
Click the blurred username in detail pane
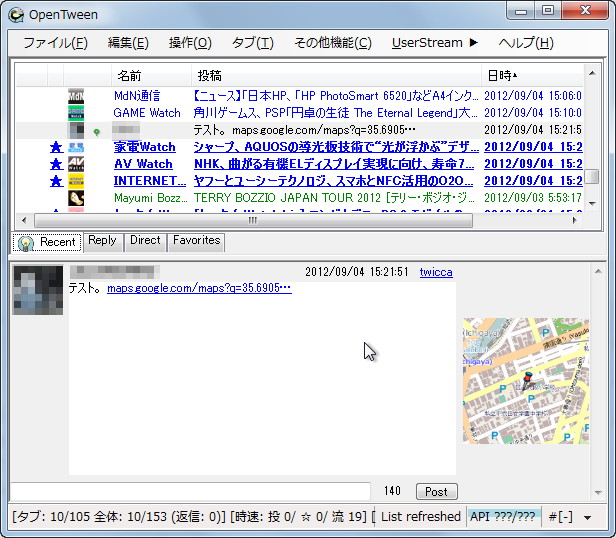(x=115, y=272)
